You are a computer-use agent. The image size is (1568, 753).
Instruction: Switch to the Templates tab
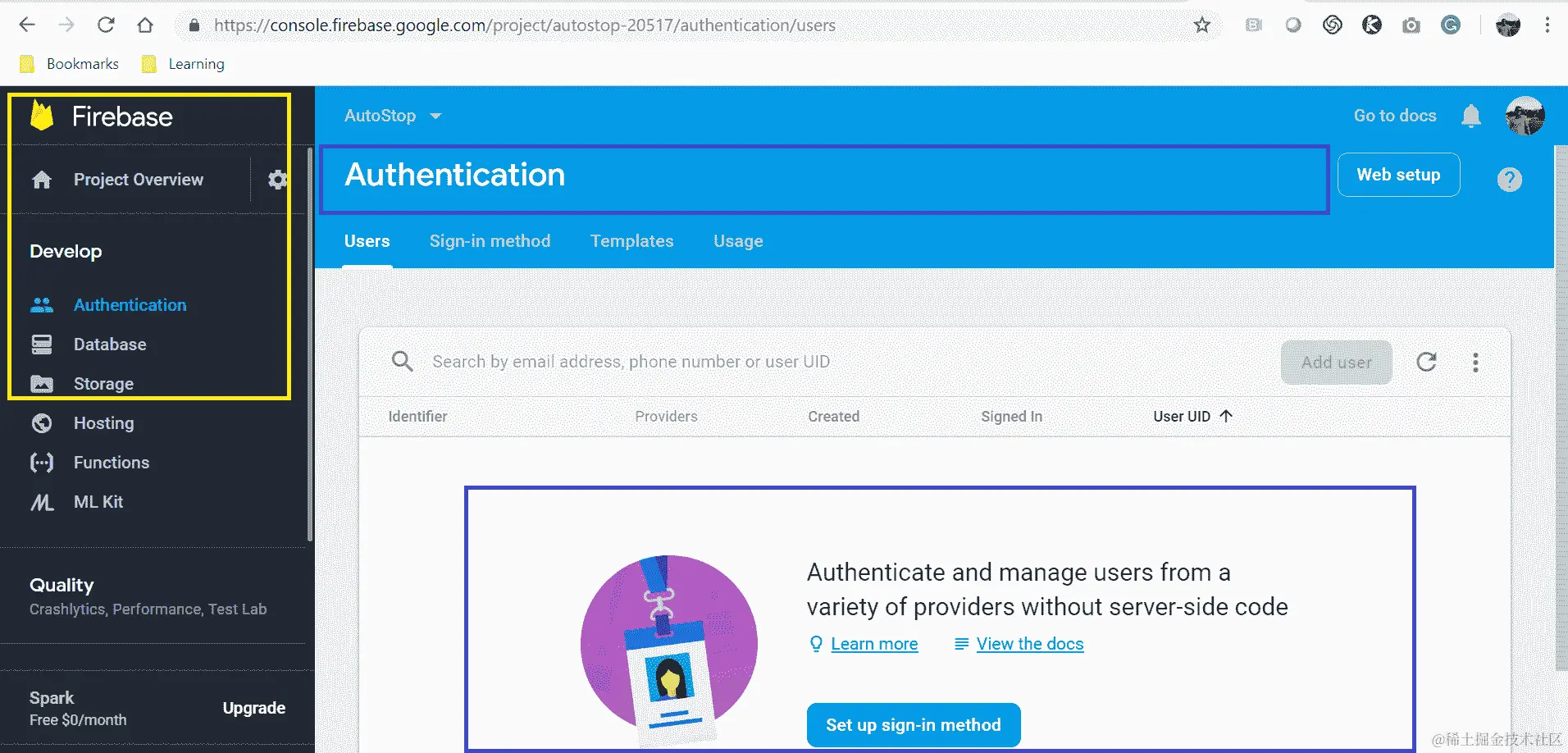631,241
